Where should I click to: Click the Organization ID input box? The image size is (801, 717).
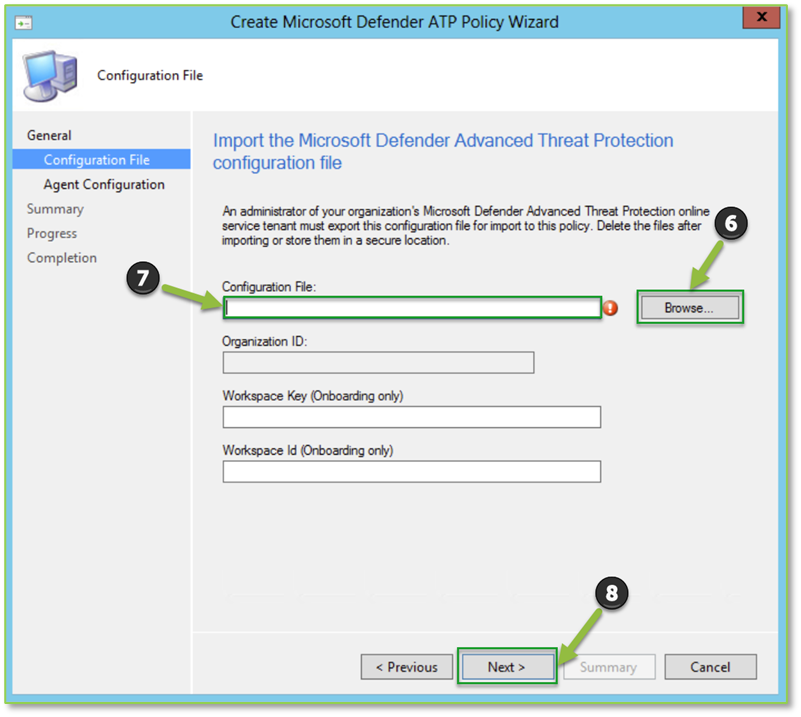point(378,362)
